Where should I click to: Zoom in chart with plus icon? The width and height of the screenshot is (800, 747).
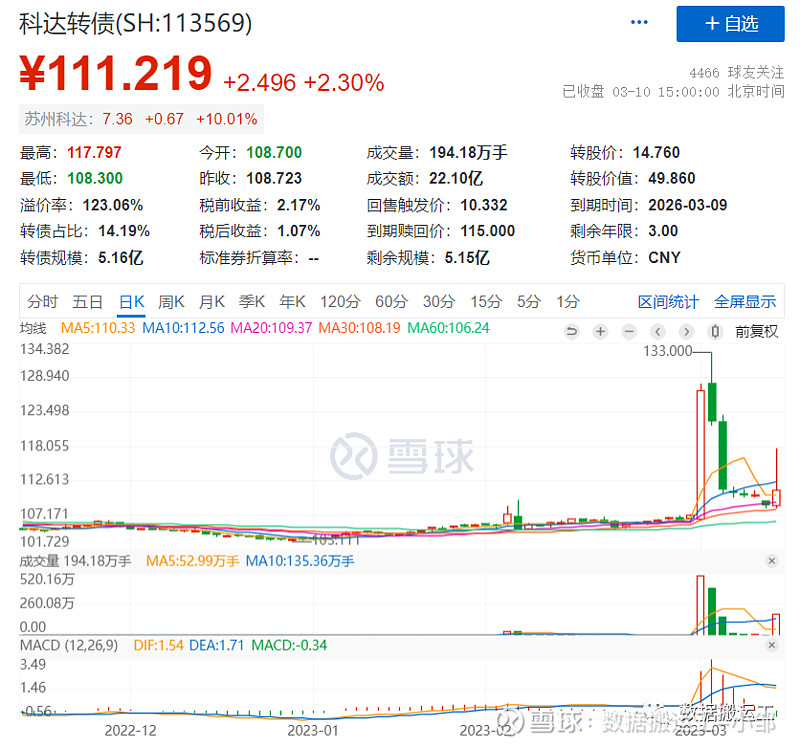pyautogui.click(x=601, y=332)
